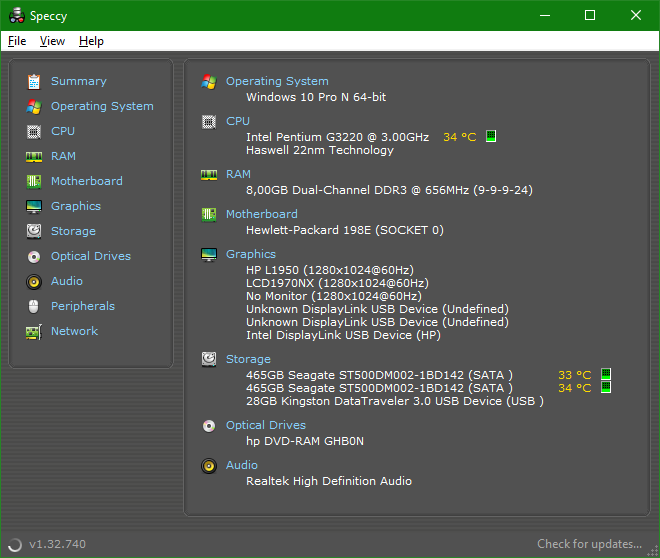This screenshot has height=558, width=660.
Task: Click the Summary clipboard icon in sidebar
Action: (x=34, y=82)
